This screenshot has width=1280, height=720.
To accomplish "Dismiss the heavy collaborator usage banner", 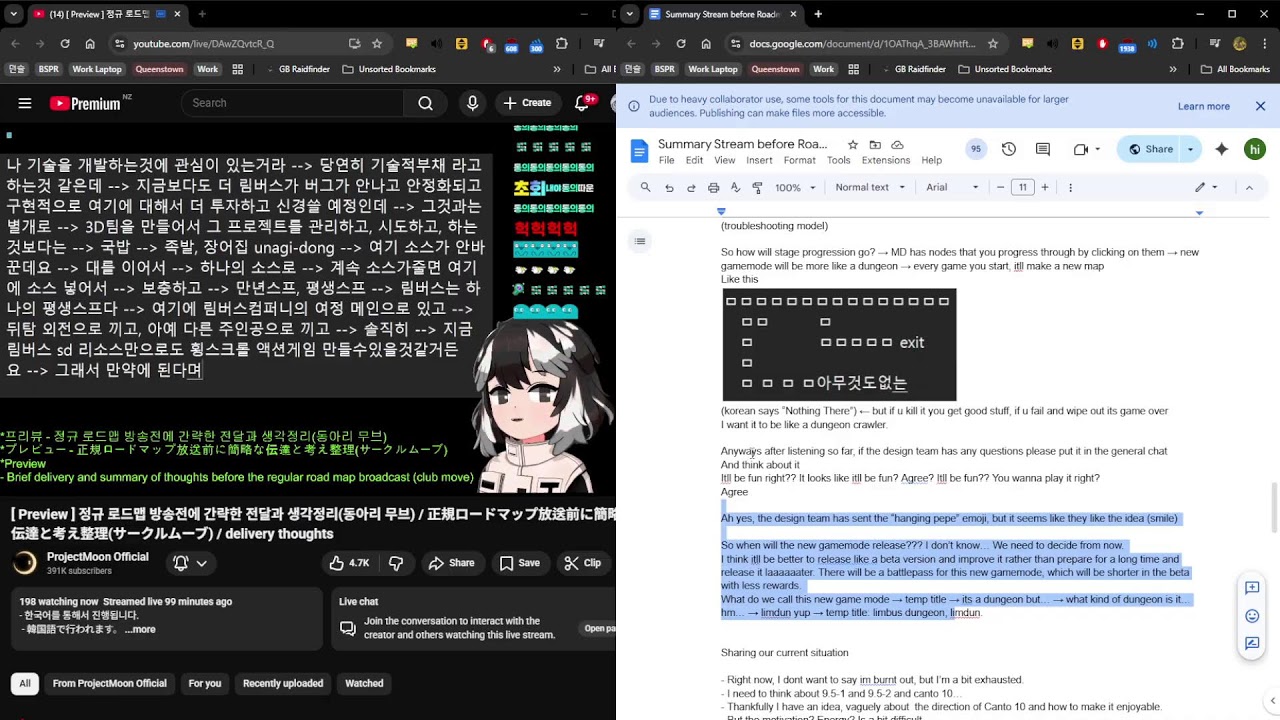I will tap(1260, 106).
